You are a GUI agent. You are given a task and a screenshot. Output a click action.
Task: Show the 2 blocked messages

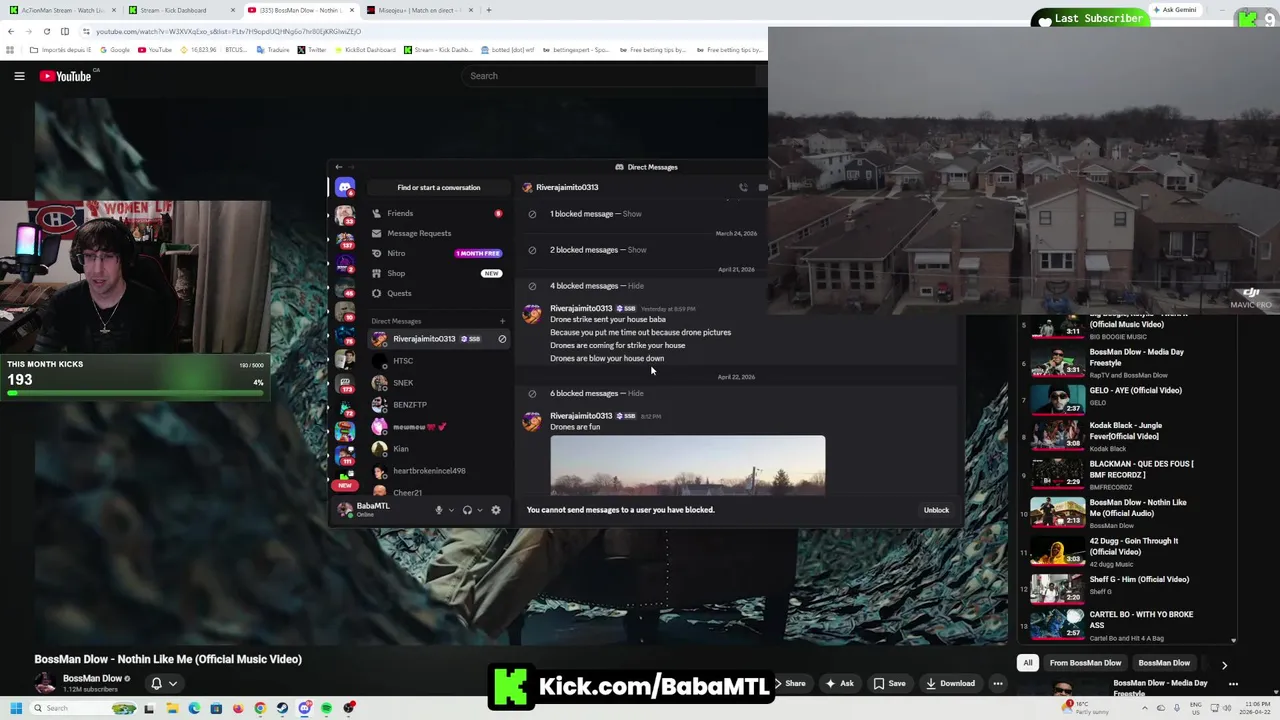click(637, 250)
